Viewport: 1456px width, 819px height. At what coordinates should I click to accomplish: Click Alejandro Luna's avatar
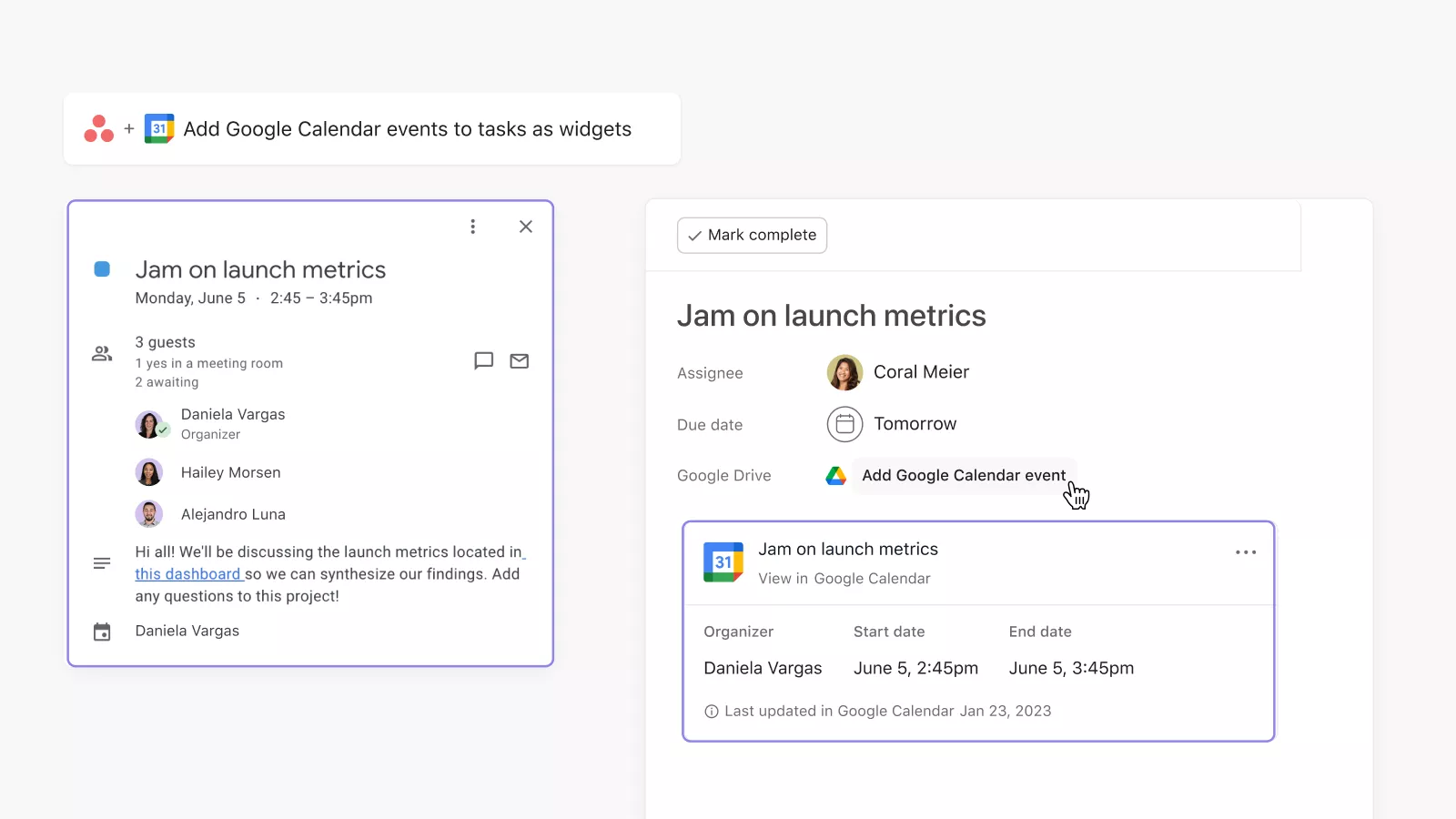[149, 514]
